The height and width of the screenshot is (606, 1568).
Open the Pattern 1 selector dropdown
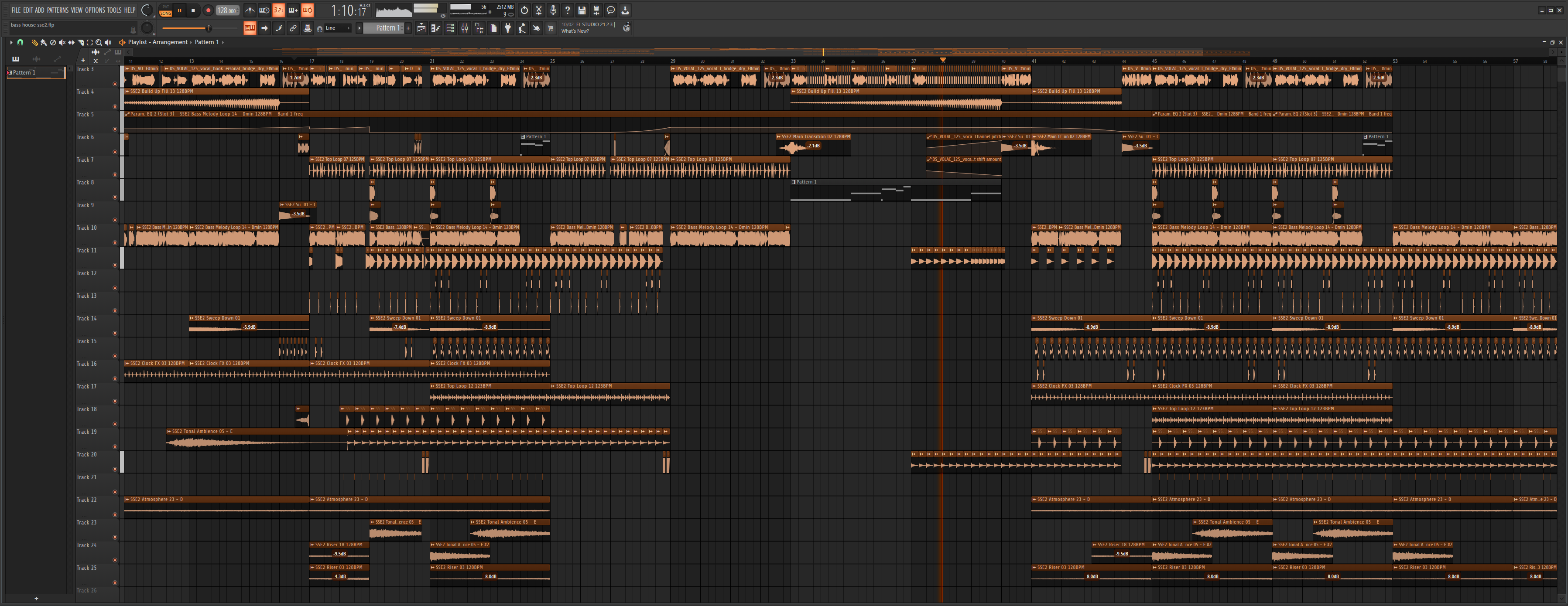tap(383, 28)
